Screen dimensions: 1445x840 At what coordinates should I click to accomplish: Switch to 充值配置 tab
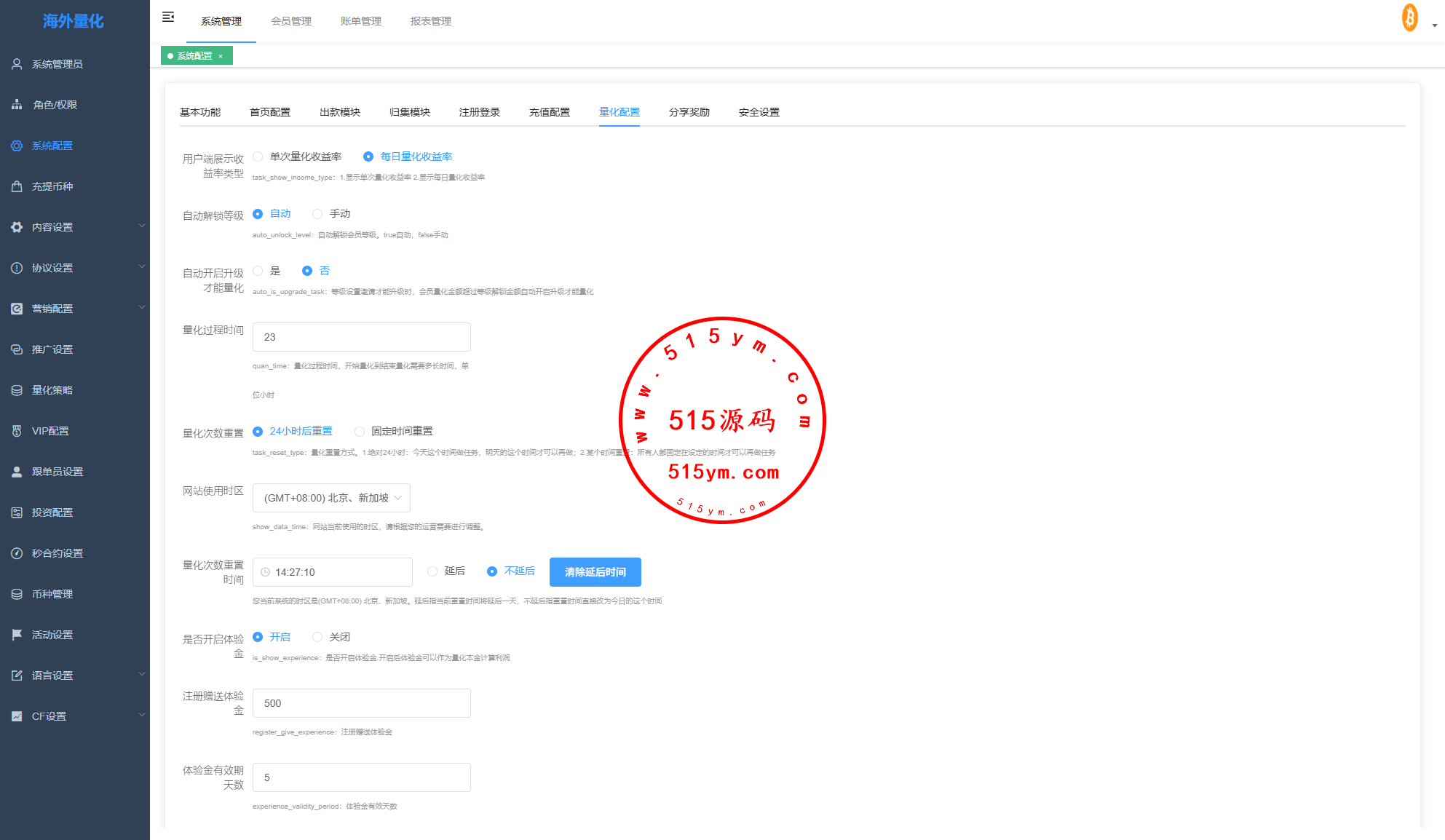pos(549,112)
